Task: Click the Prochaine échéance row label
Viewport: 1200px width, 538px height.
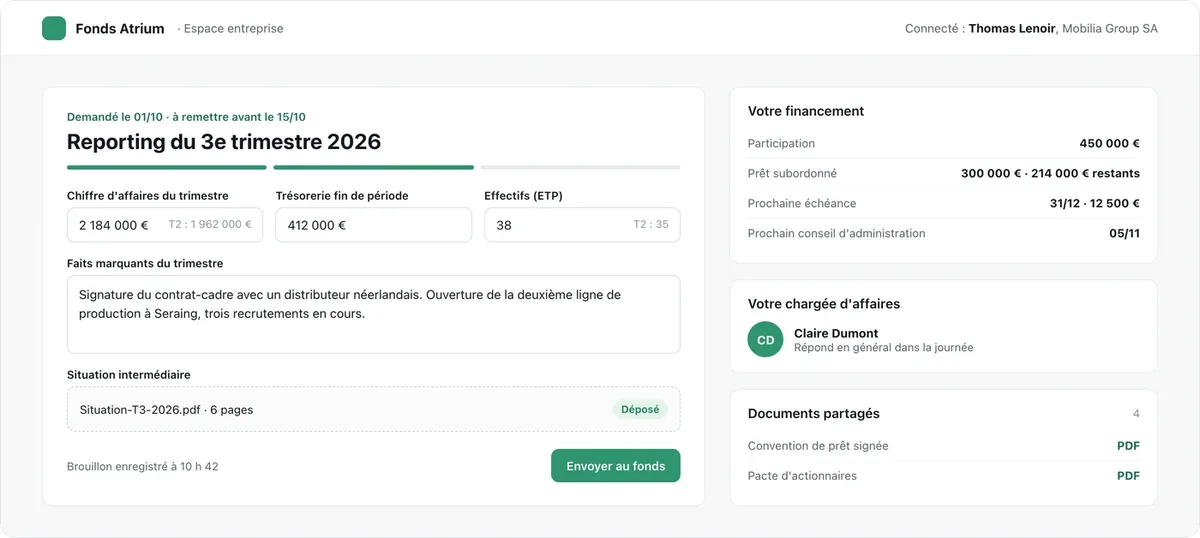Action: point(802,203)
